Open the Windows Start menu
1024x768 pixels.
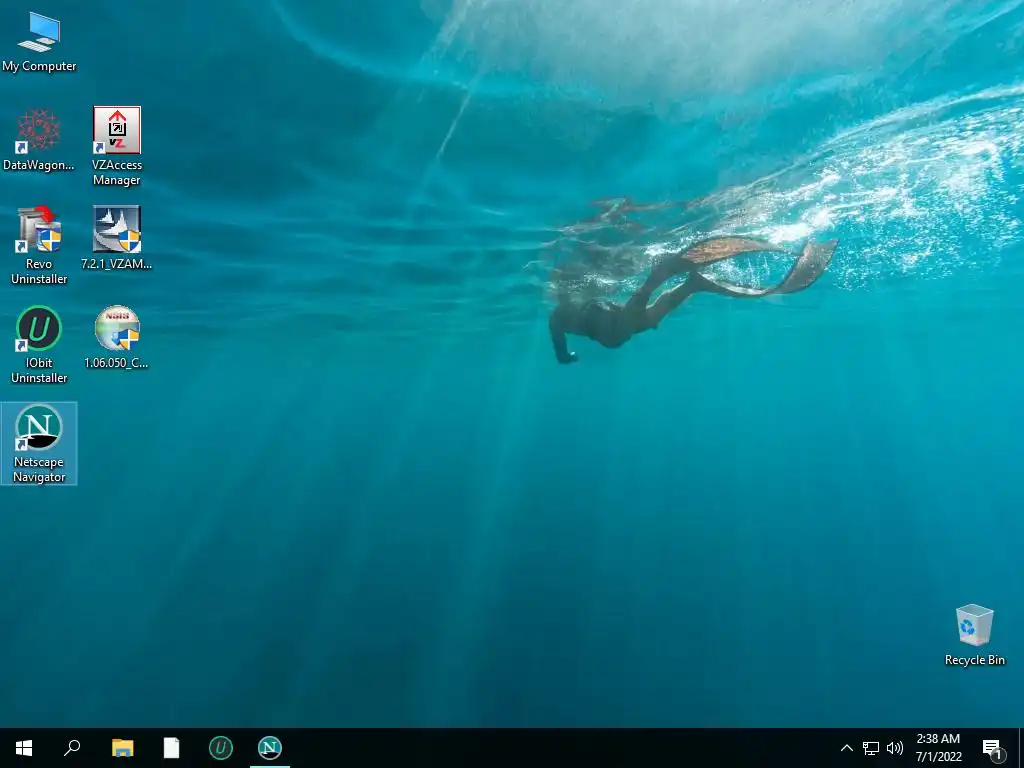[24, 748]
